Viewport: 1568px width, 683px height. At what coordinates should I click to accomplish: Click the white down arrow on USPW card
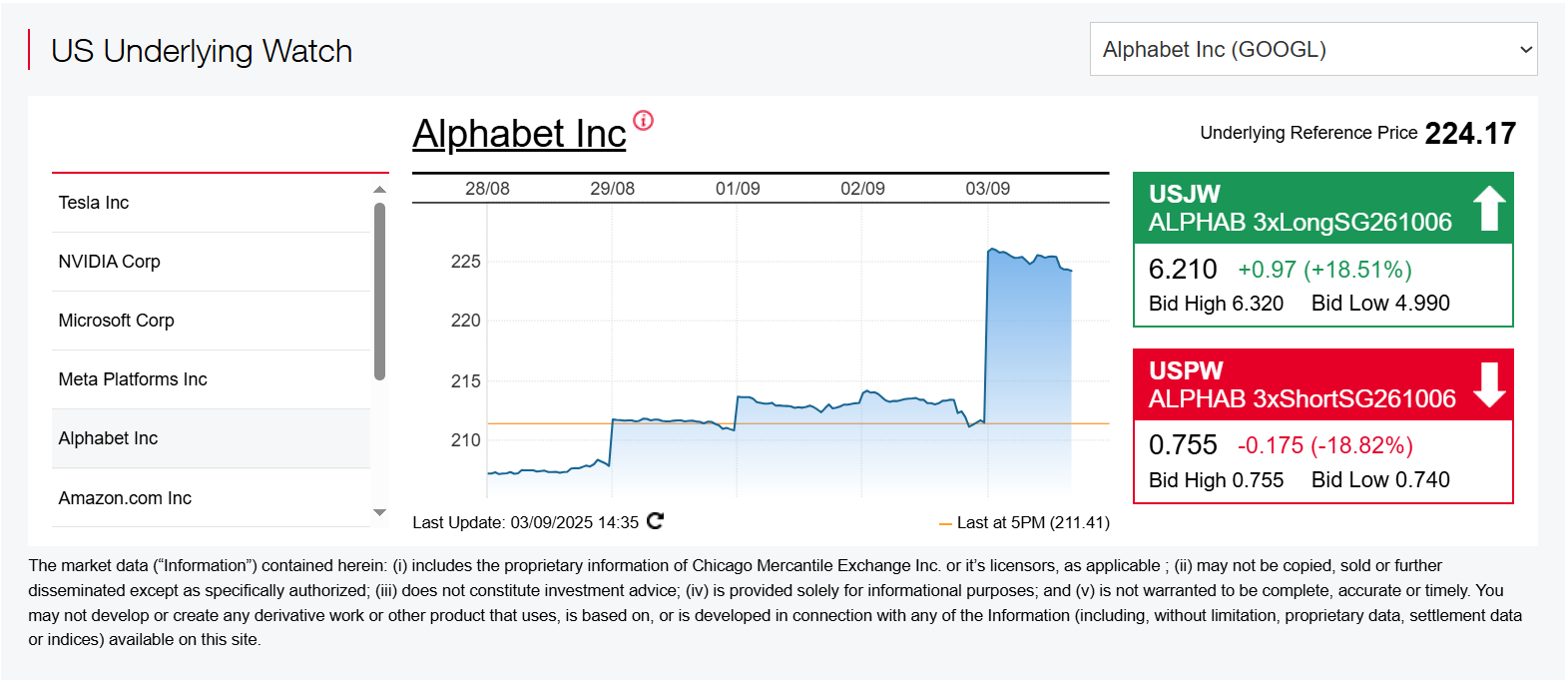pos(1489,384)
